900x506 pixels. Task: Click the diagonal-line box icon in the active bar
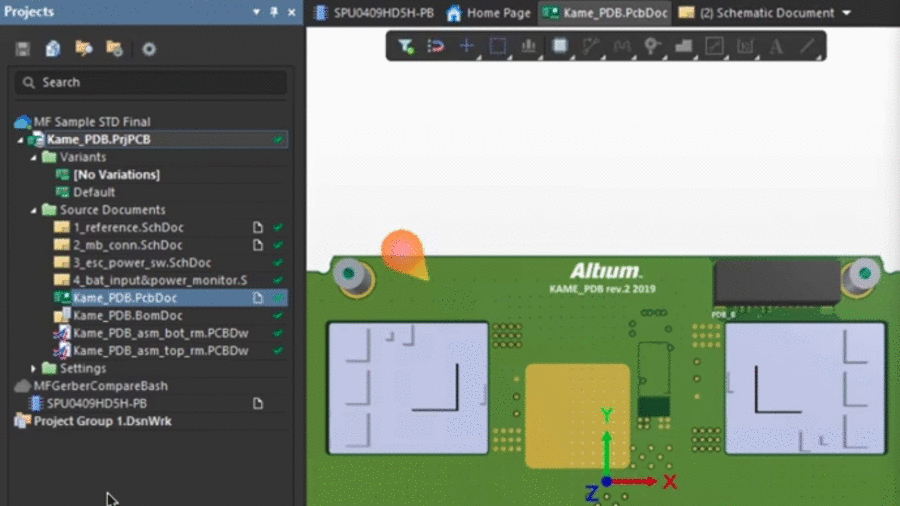pyautogui.click(x=714, y=46)
